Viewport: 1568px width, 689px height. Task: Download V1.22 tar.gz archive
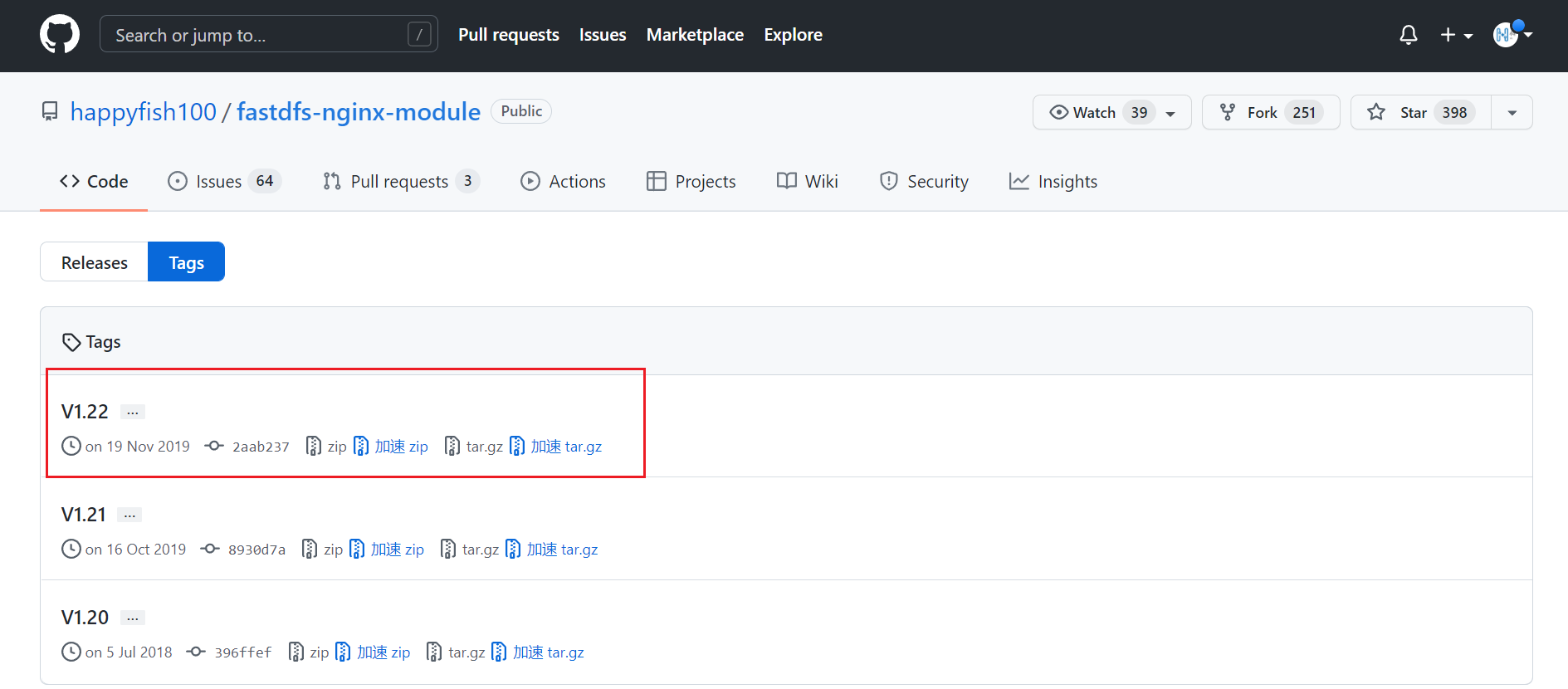coord(474,447)
